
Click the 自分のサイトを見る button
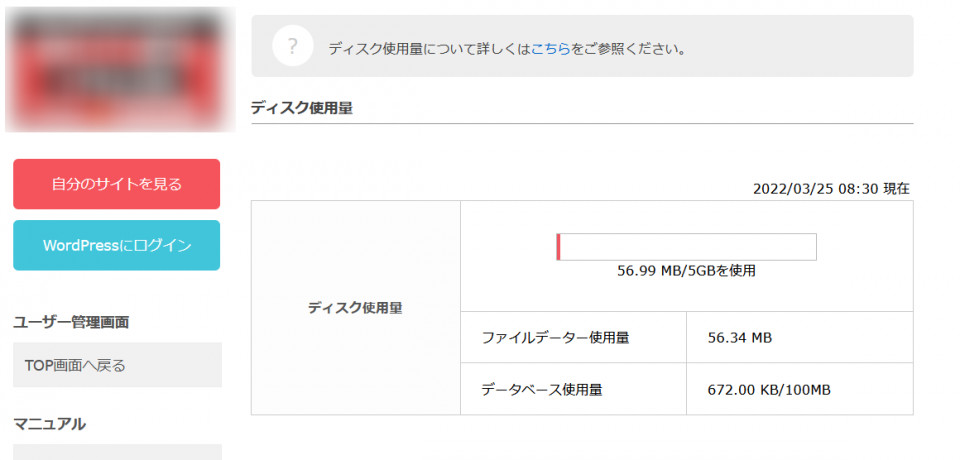point(116,184)
